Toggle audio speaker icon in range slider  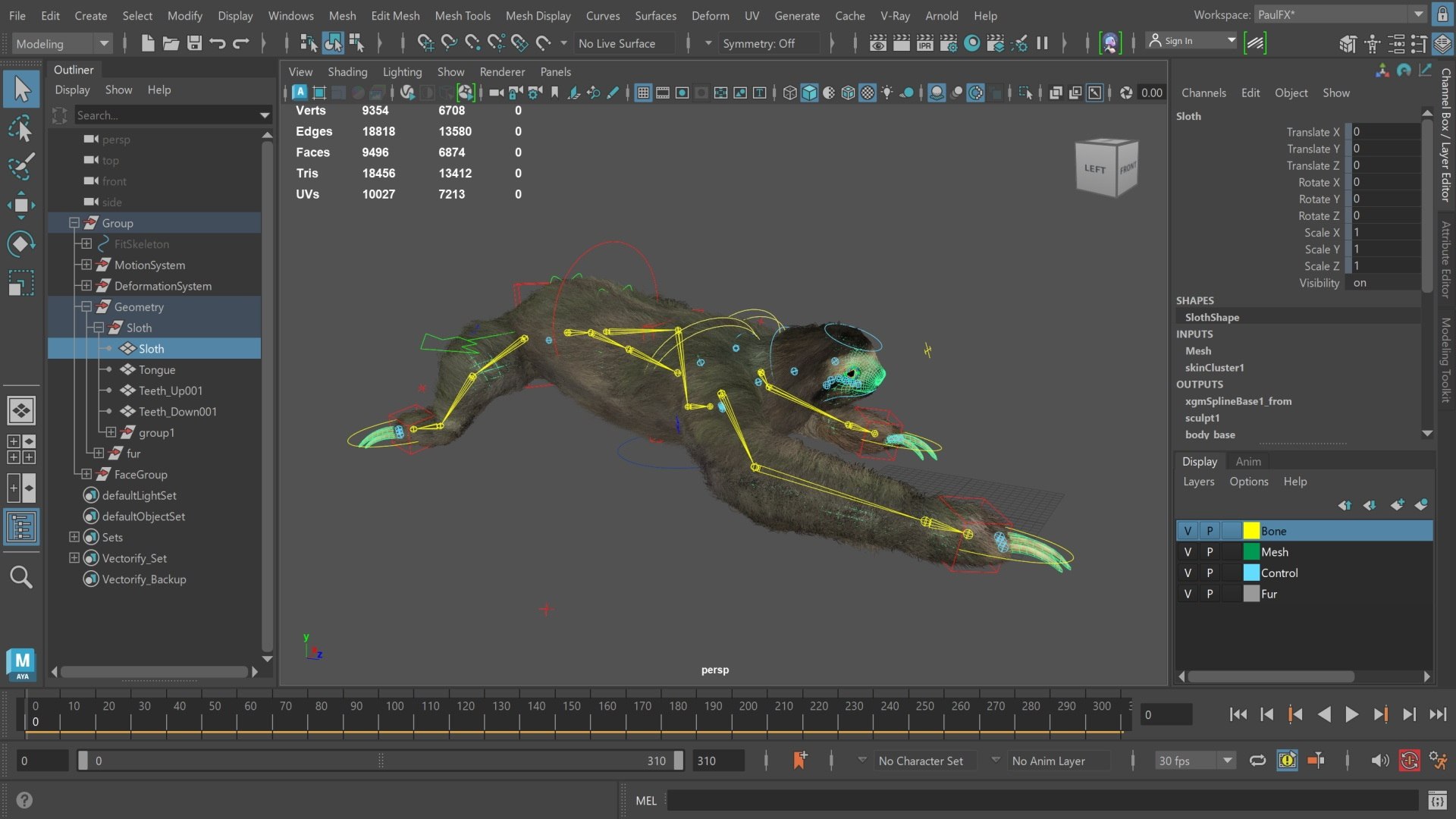1380,761
